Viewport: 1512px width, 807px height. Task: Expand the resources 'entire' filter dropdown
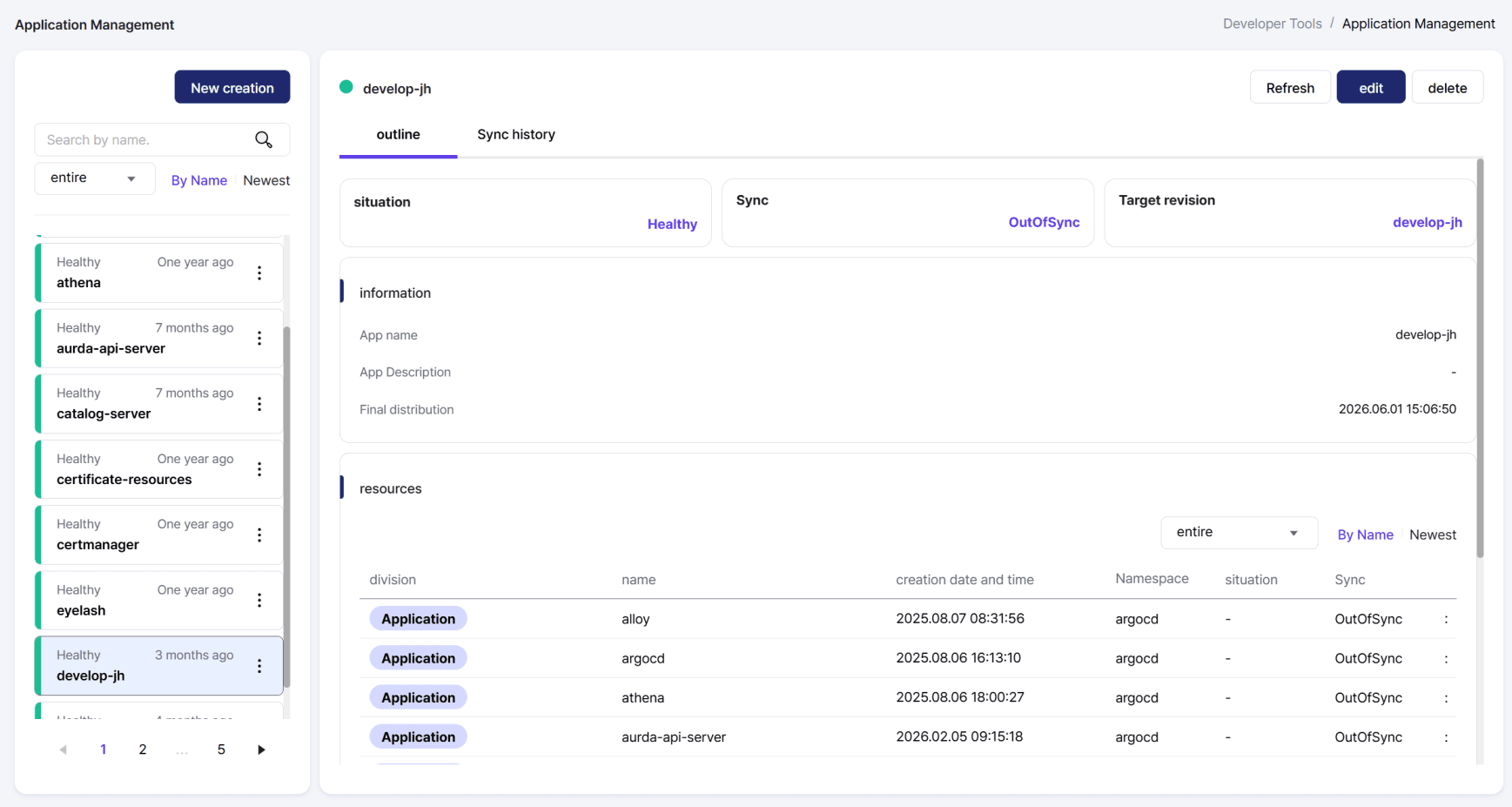coord(1239,533)
